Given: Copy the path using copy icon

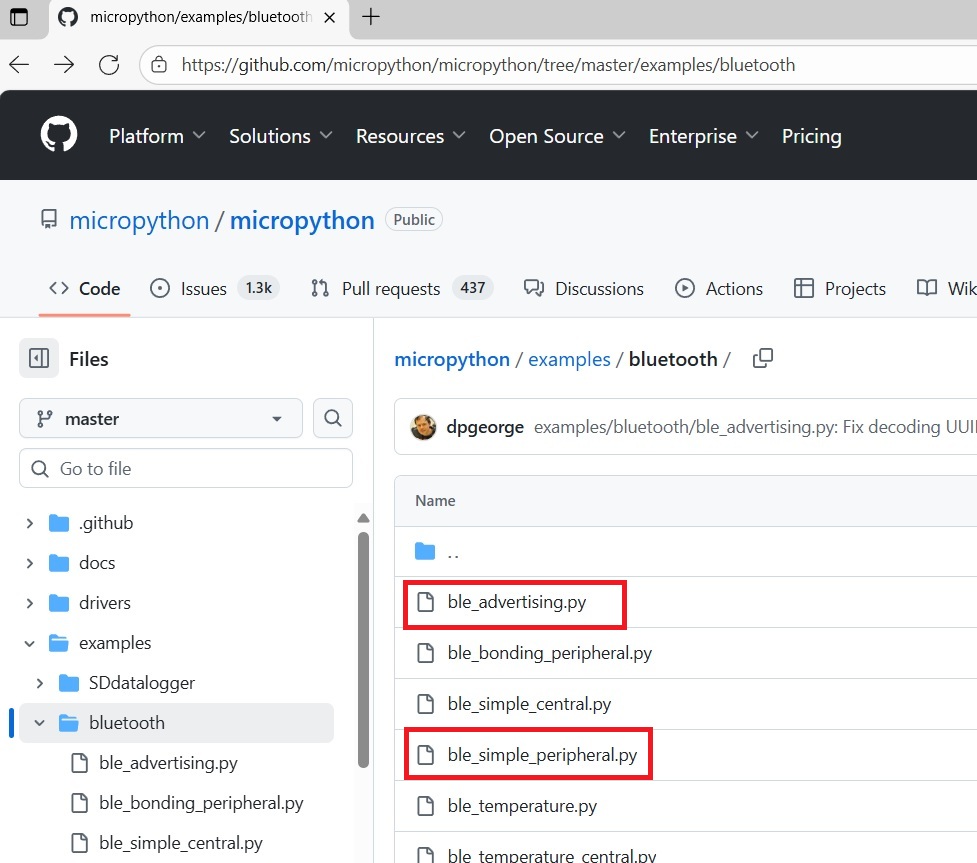Looking at the screenshot, I should point(762,358).
